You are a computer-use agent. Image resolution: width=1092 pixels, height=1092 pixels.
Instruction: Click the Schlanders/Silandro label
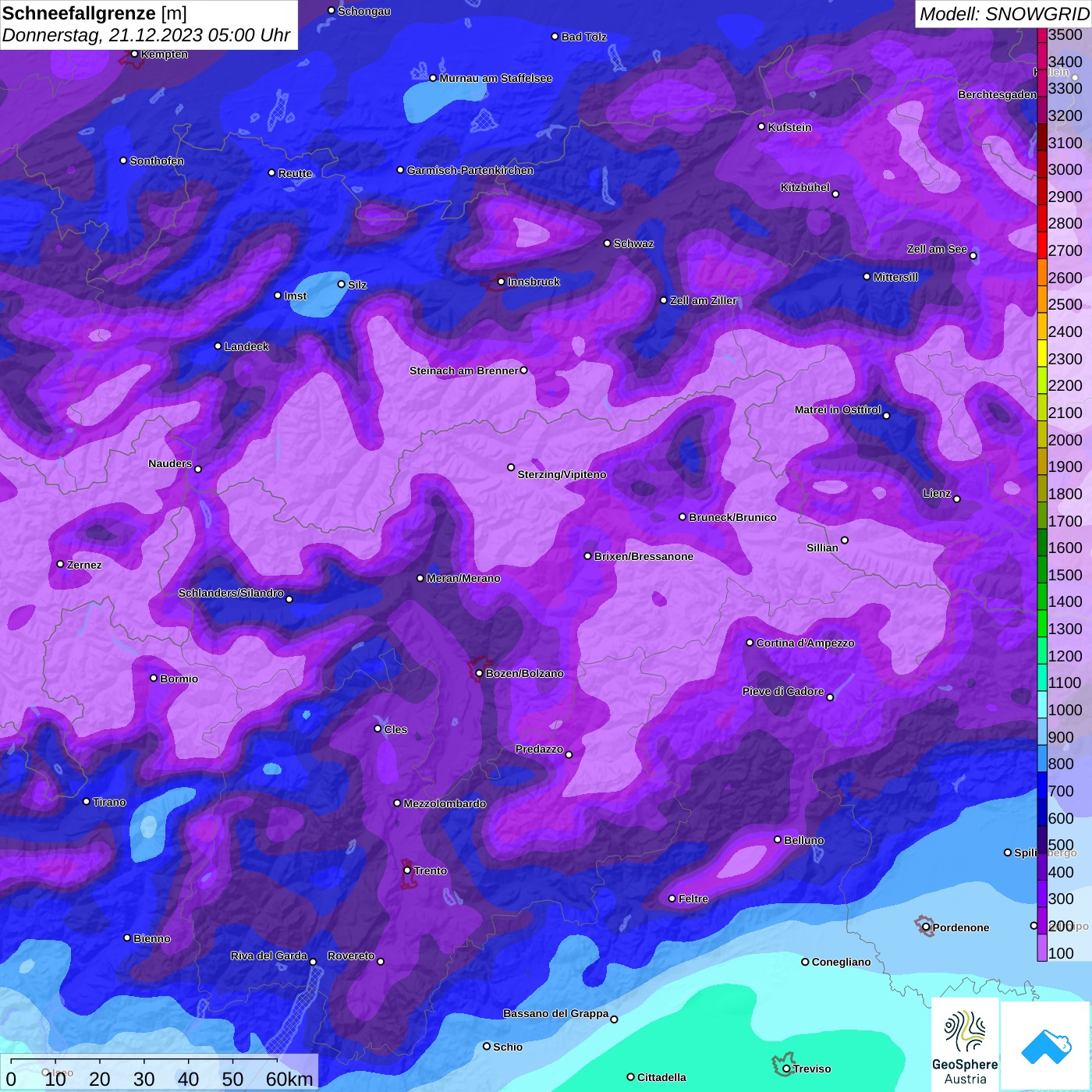(231, 593)
